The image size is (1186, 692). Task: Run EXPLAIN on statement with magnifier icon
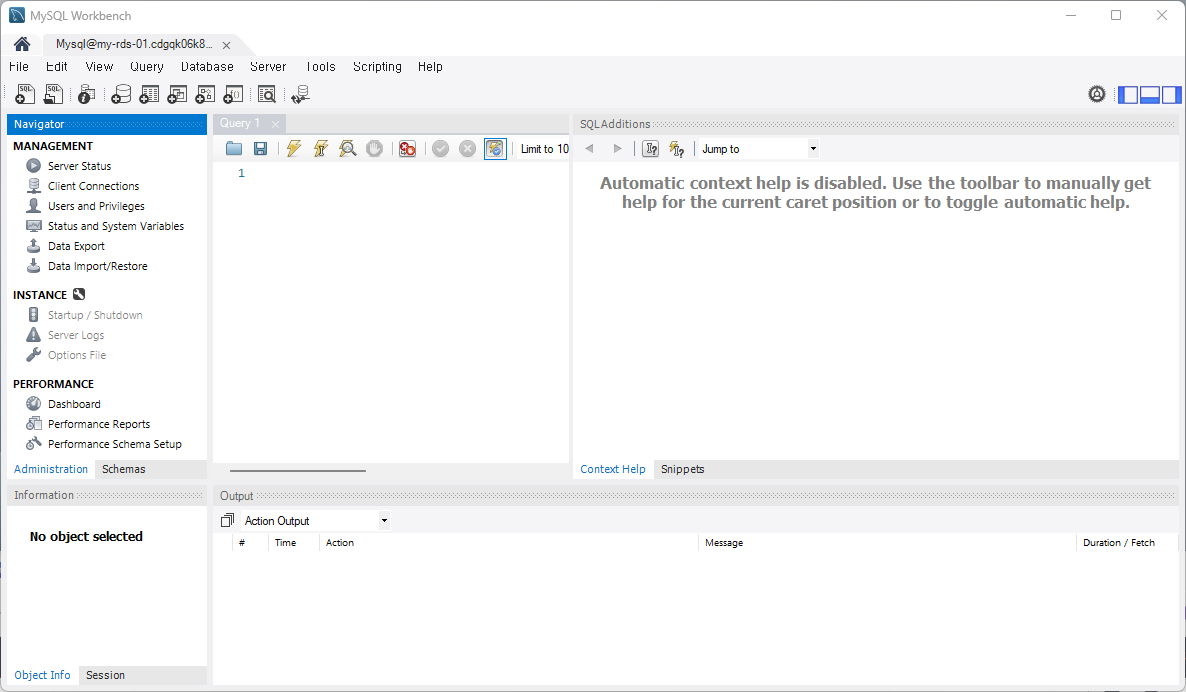pos(347,148)
